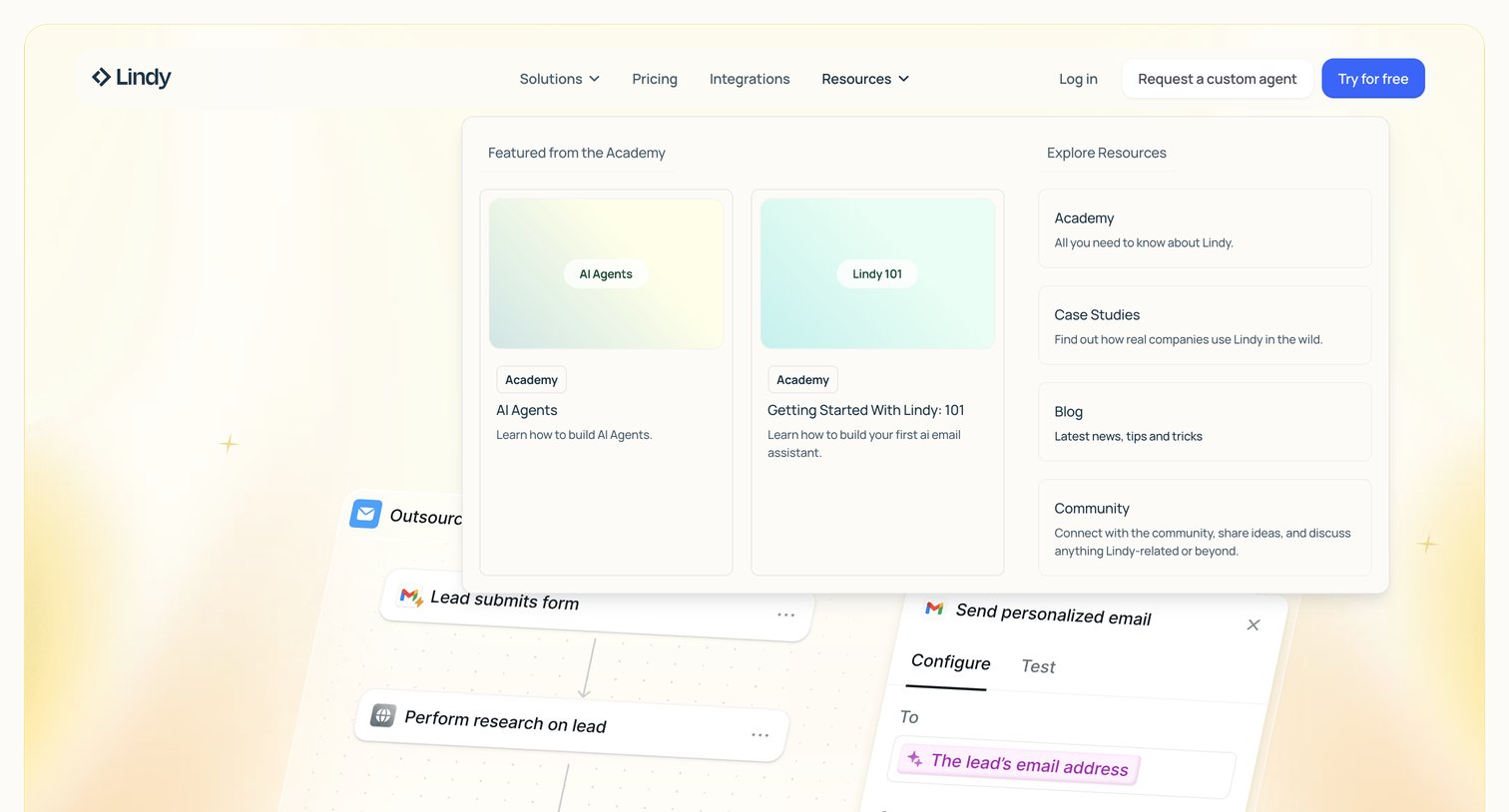Click the Academy tag on AI Agents card

click(531, 380)
